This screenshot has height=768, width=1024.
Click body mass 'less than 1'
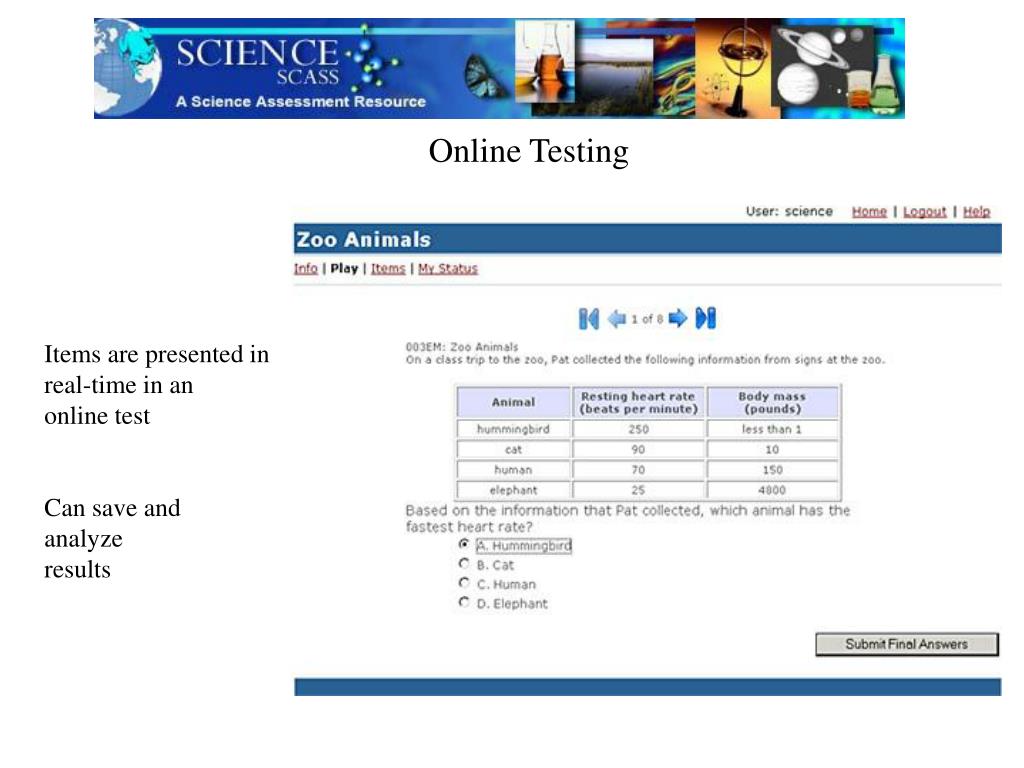tap(772, 429)
